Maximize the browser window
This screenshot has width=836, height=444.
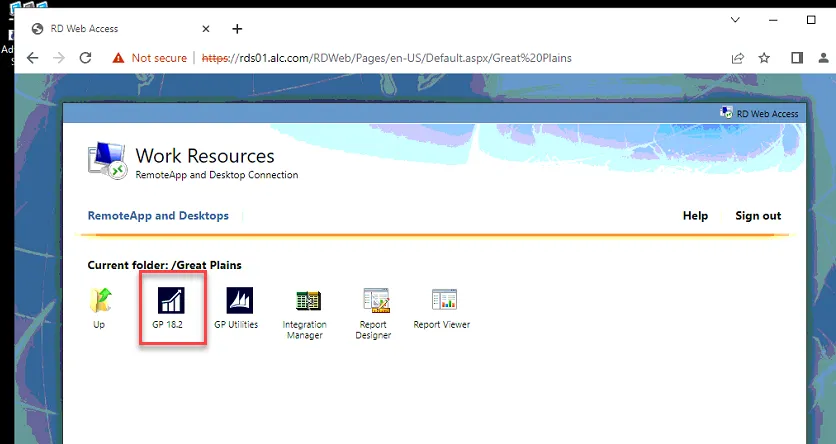[x=811, y=20]
